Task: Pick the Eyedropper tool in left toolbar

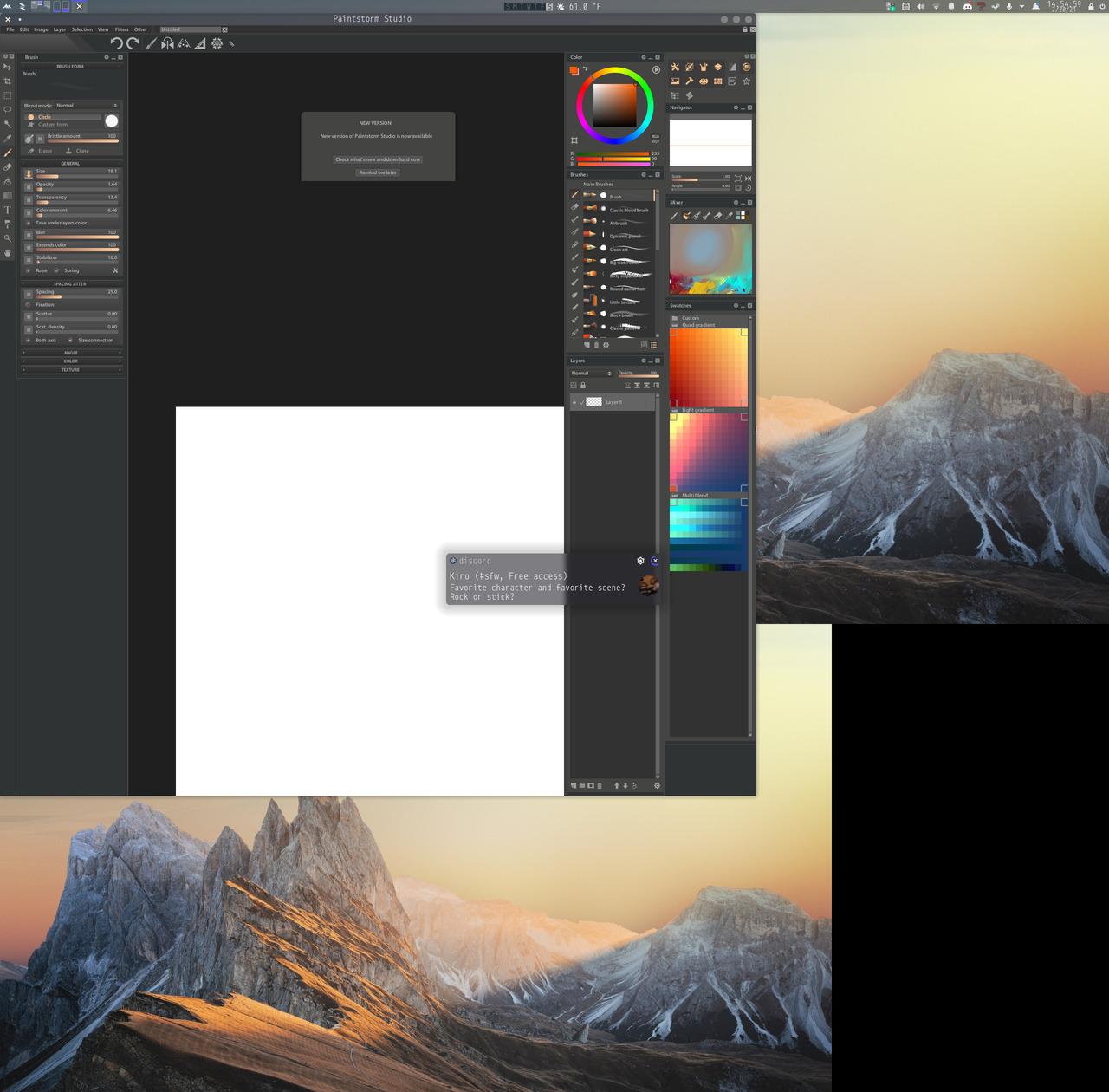Action: coord(8,138)
